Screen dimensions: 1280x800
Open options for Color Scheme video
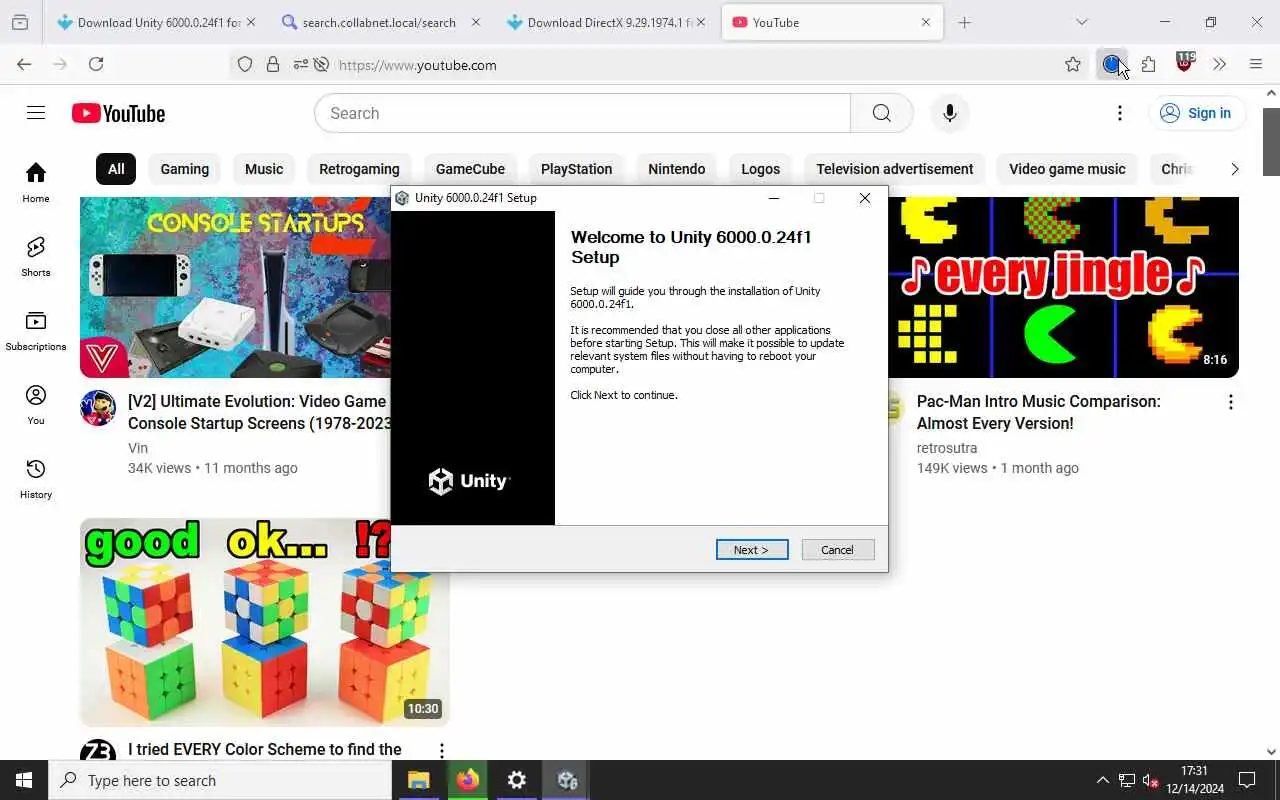[x=441, y=750]
